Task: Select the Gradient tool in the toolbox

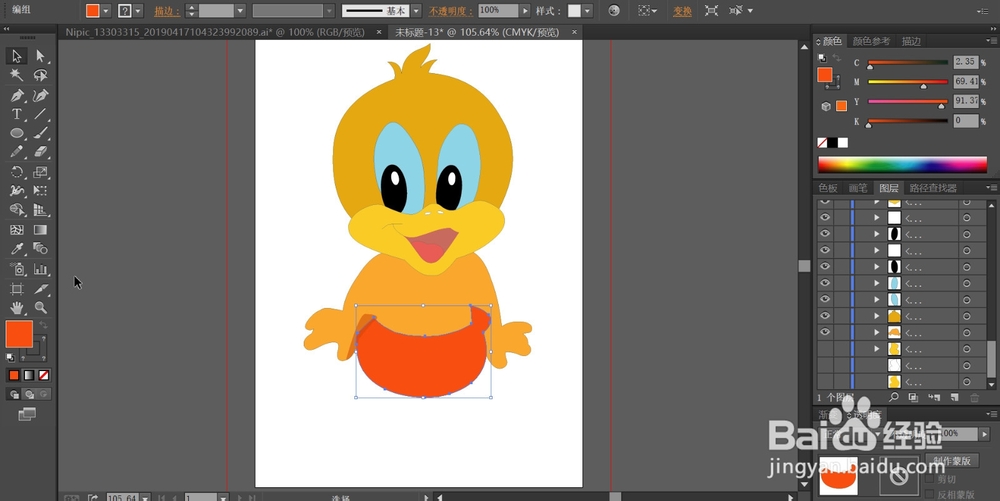Action: pyautogui.click(x=40, y=229)
